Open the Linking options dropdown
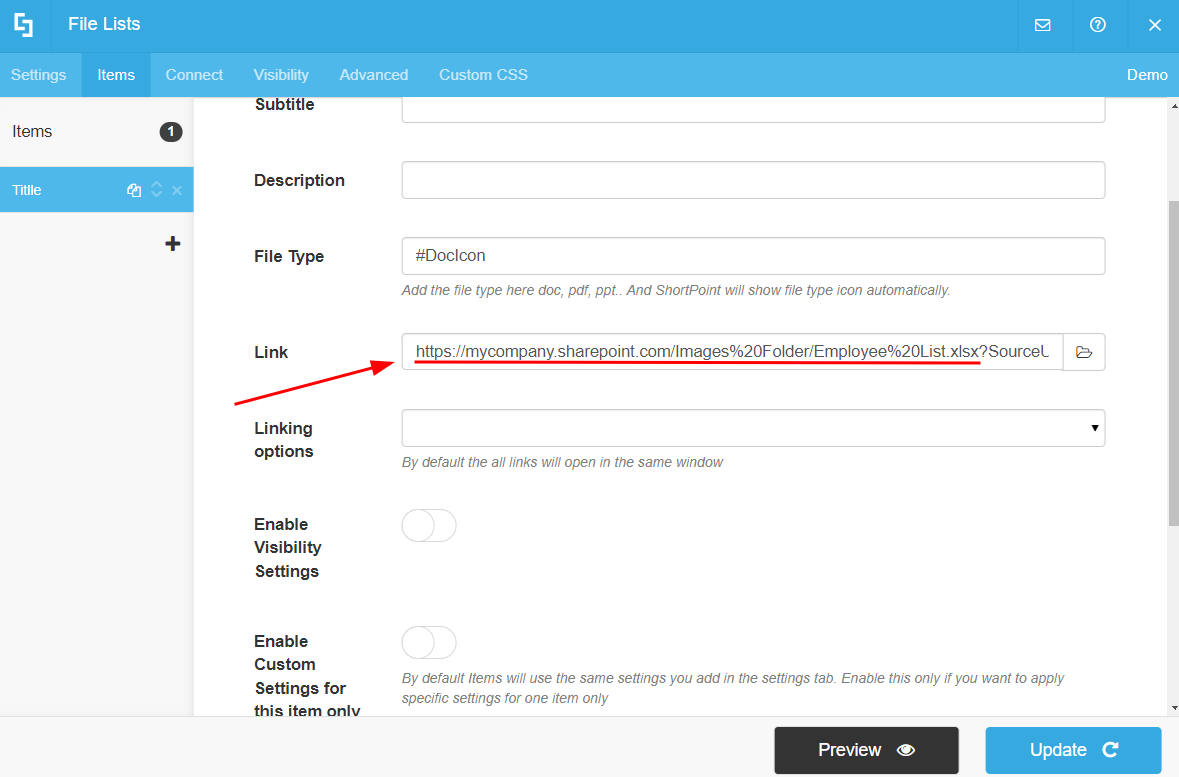Viewport: 1179px width, 777px height. pos(750,428)
